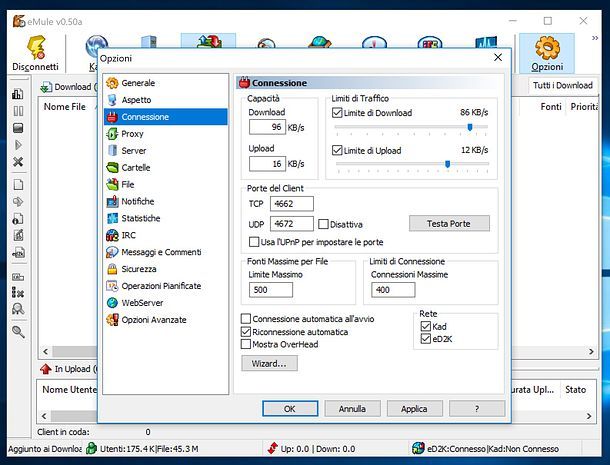Image resolution: width=610 pixels, height=465 pixels.
Task: Click the cancel X icon in left sidebar
Action: [x=18, y=161]
